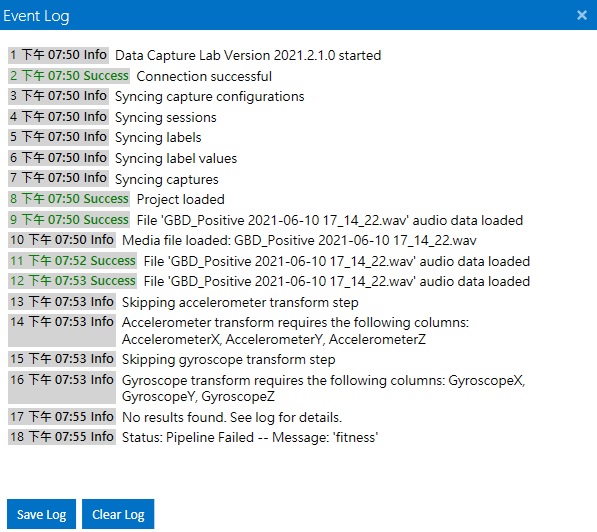This screenshot has height=532, width=597.
Task: Select the Skipping accelerometer transform step entry
Action: coord(184,302)
